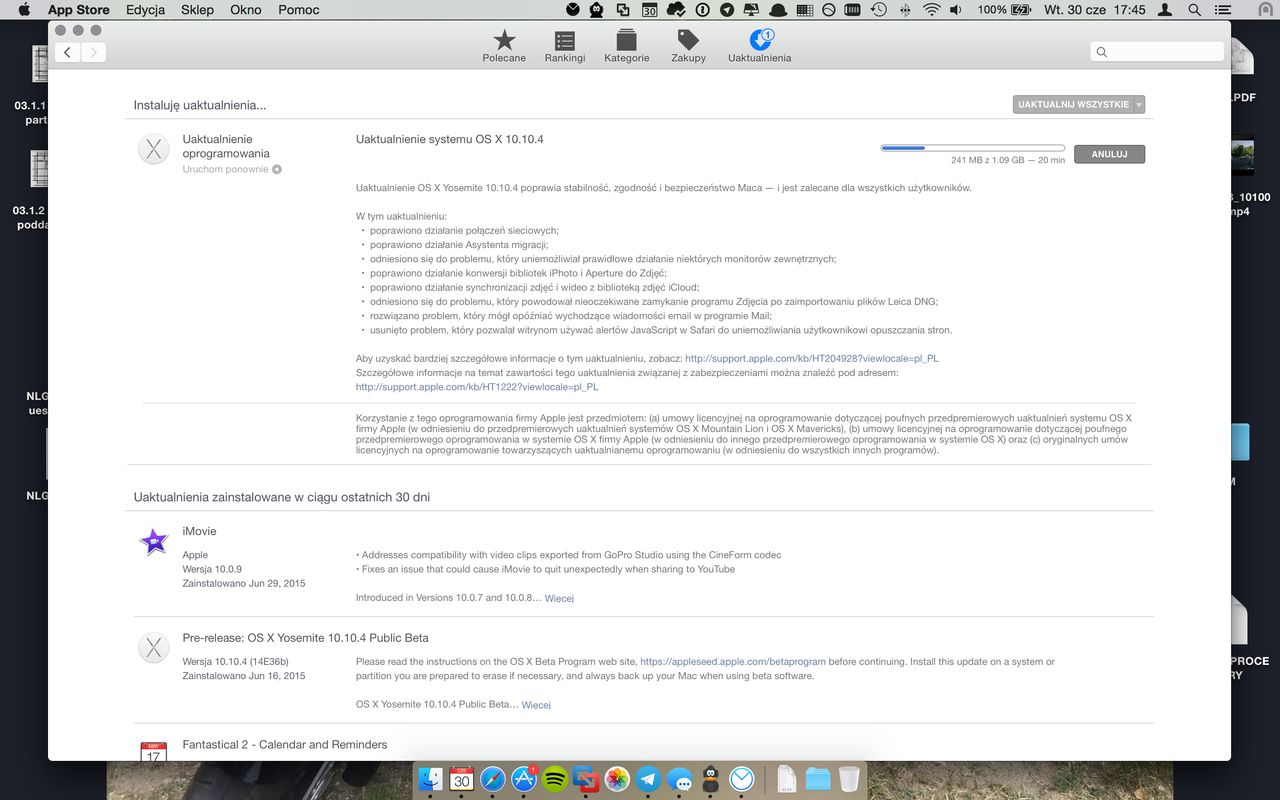Screen dimensions: 1280x800
Task: Open the Edycja menu
Action: [x=146, y=10]
